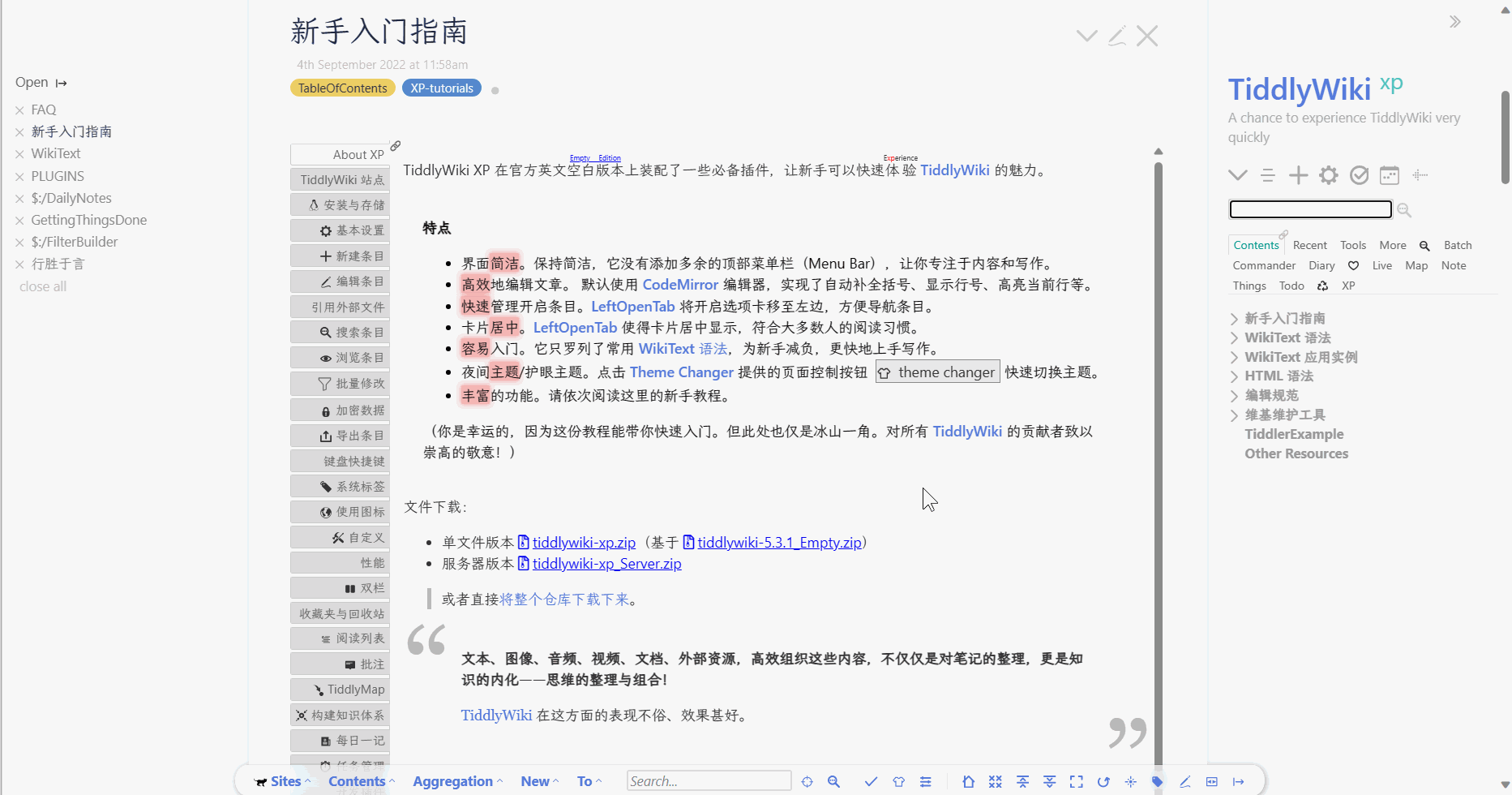Viewport: 1512px width, 795px height.
Task: Click the XP-tutorials tag pill
Action: pos(442,88)
